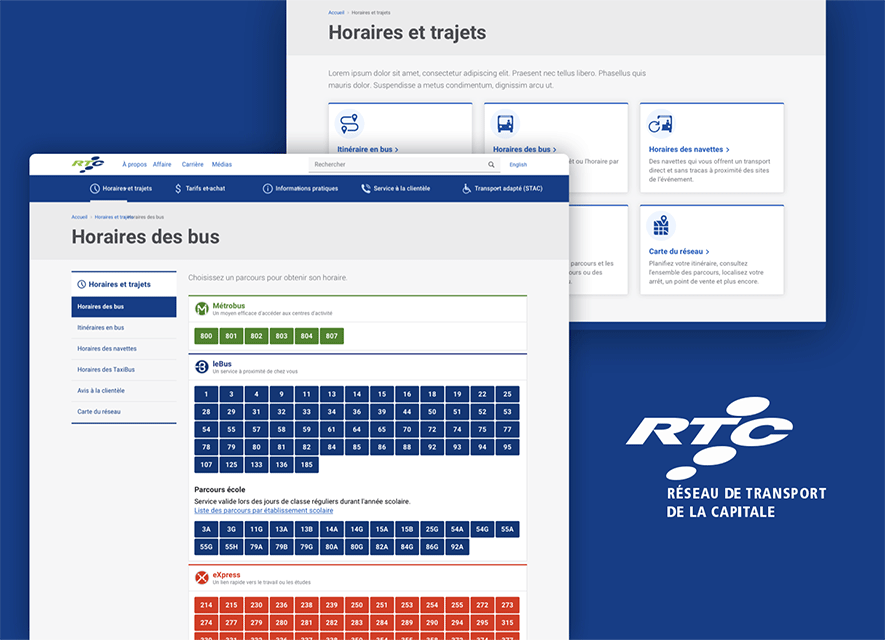Click the Affaire top link
The image size is (885, 640).
point(162,164)
